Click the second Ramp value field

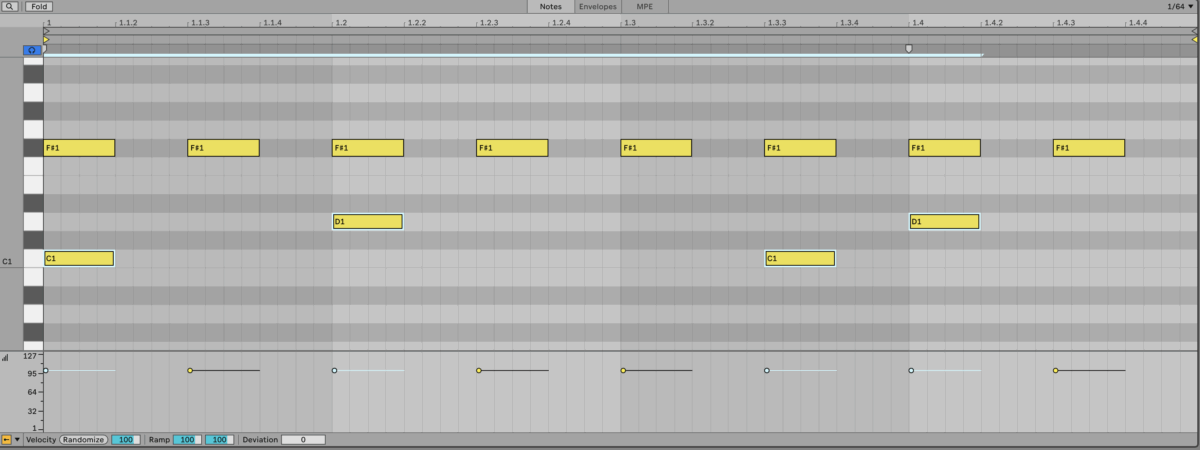click(219, 439)
